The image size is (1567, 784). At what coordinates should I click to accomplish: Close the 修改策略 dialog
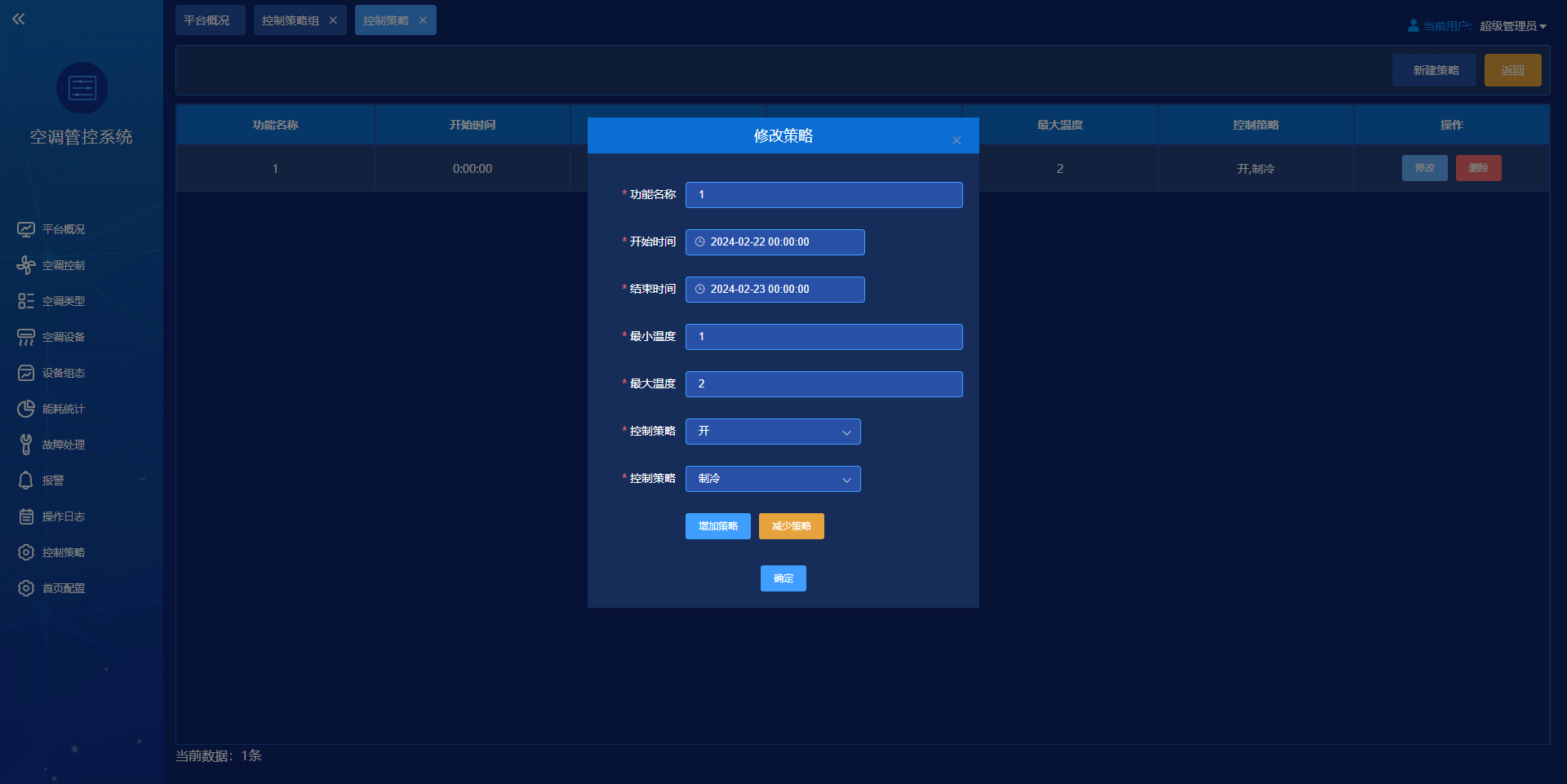pyautogui.click(x=957, y=140)
